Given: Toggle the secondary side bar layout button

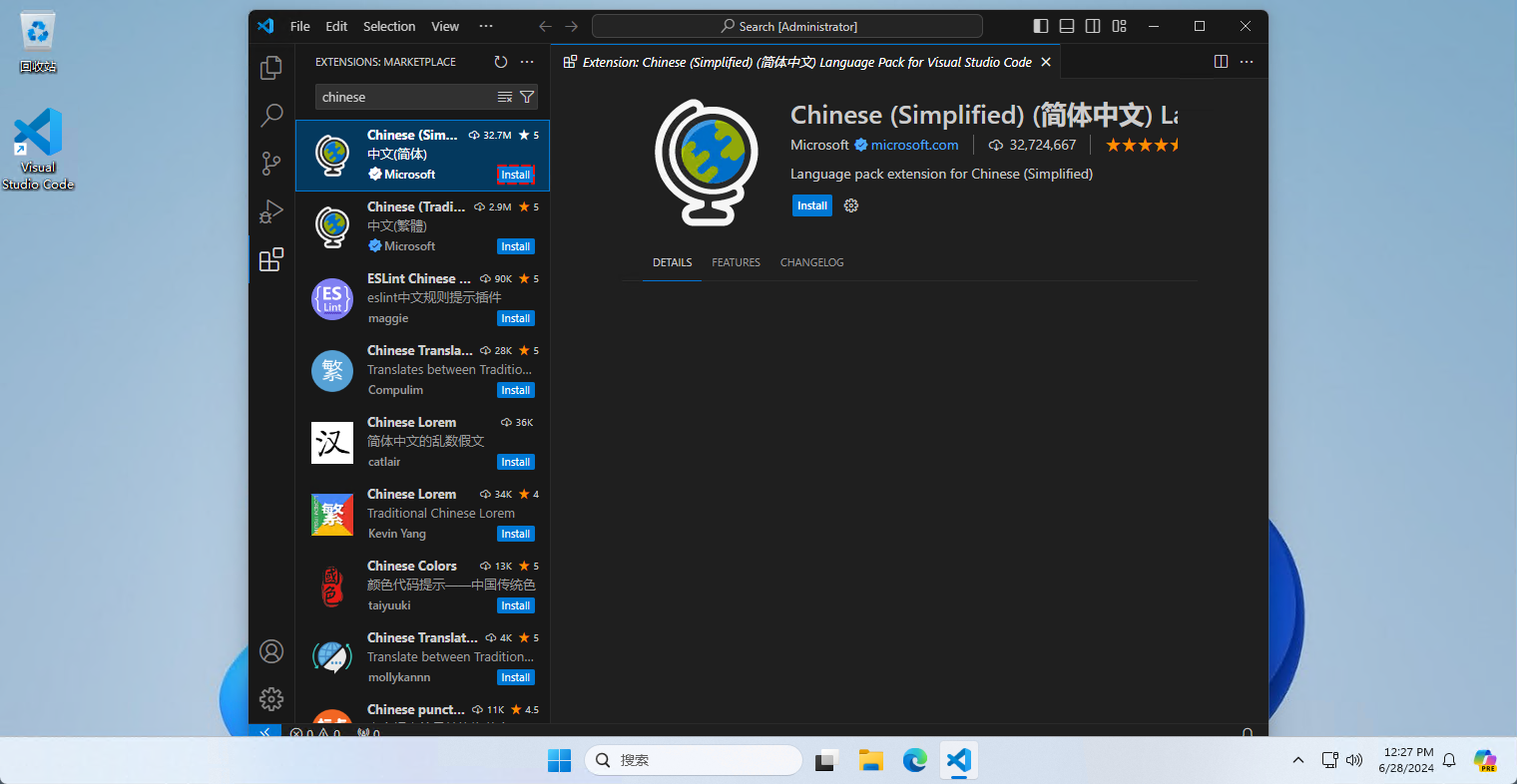Looking at the screenshot, I should 1093,26.
